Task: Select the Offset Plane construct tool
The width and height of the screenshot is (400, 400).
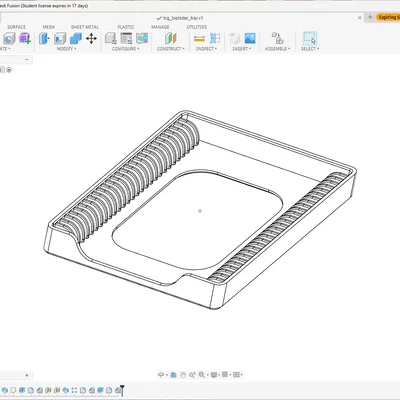Action: [x=170, y=39]
